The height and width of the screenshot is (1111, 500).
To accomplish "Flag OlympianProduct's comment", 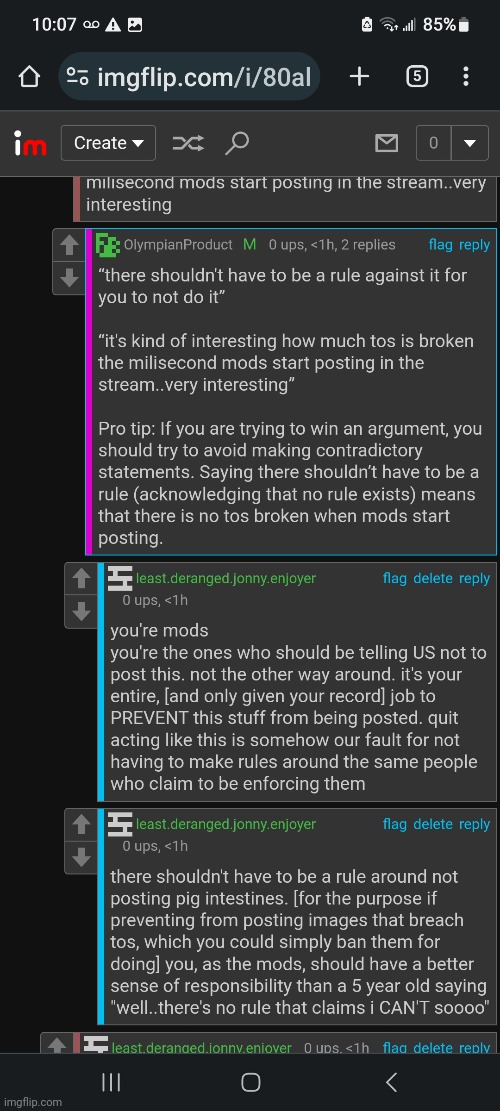I will 441,244.
